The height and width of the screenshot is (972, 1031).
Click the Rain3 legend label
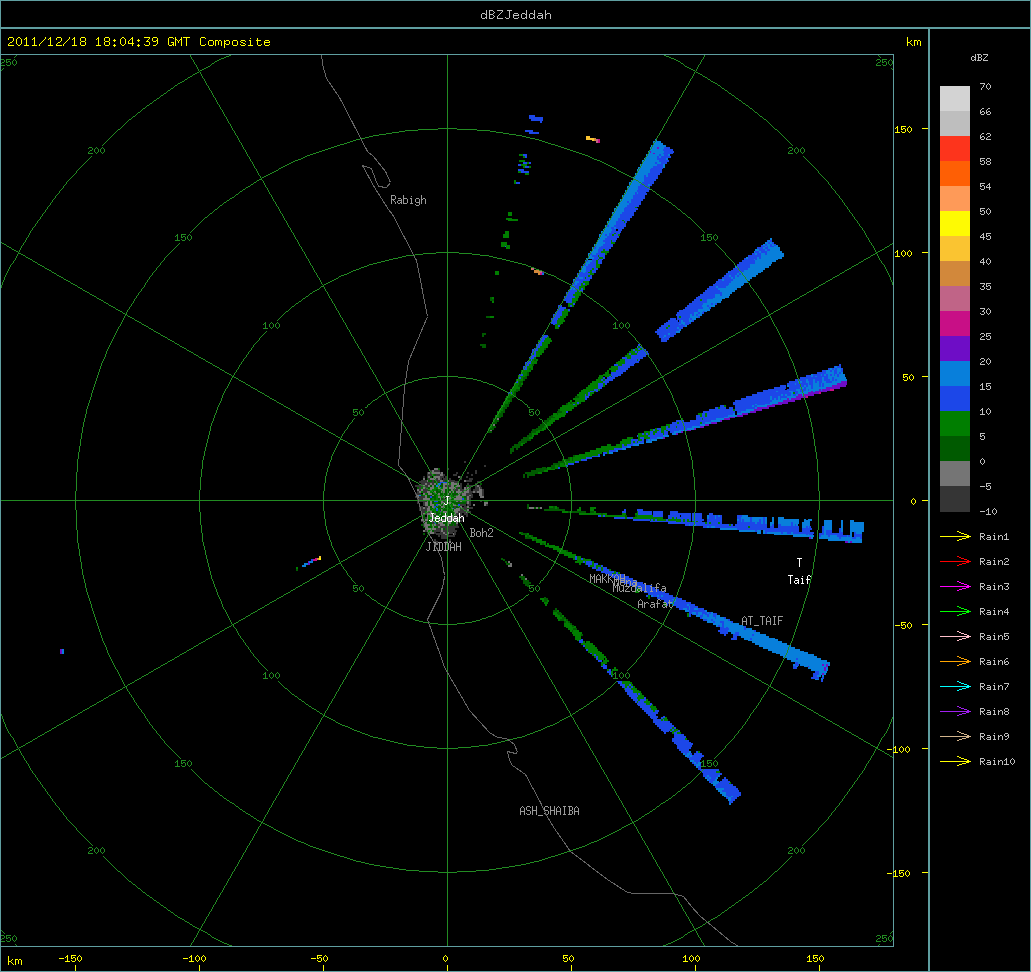click(994, 587)
